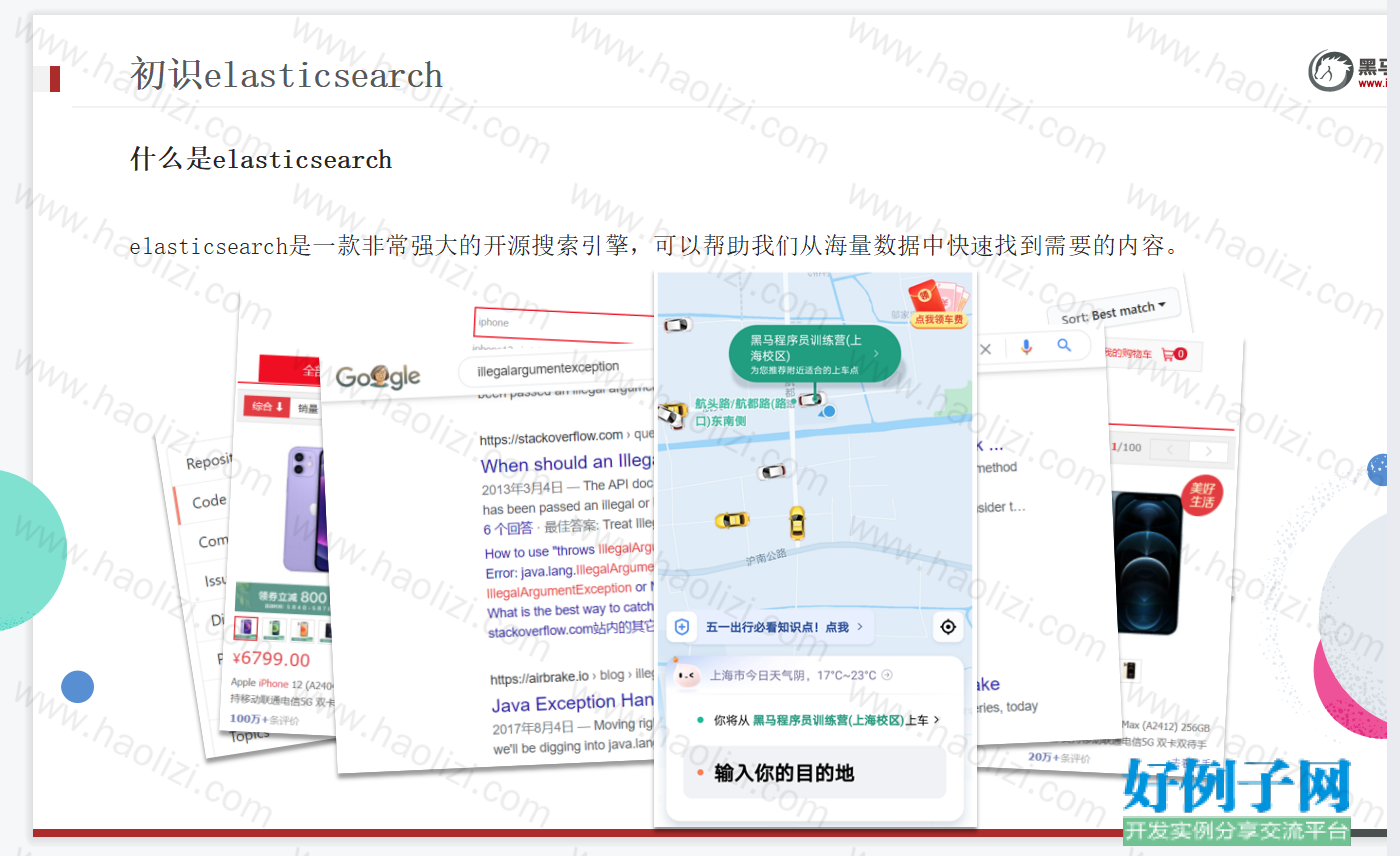Screen dimensions: 1400x856
Task: Tap the blue shield safety icon
Action: click(682, 627)
